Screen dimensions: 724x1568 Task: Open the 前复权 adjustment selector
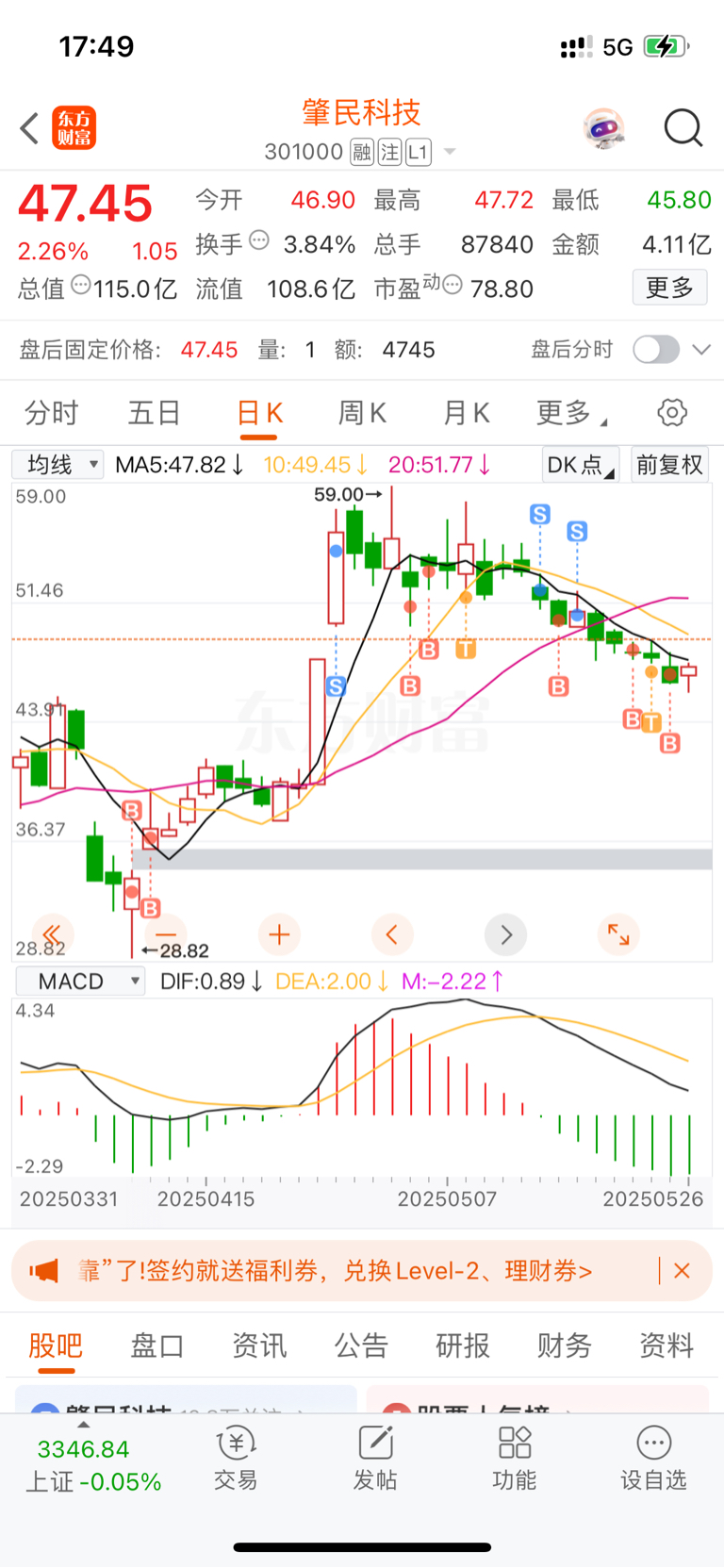coord(669,465)
